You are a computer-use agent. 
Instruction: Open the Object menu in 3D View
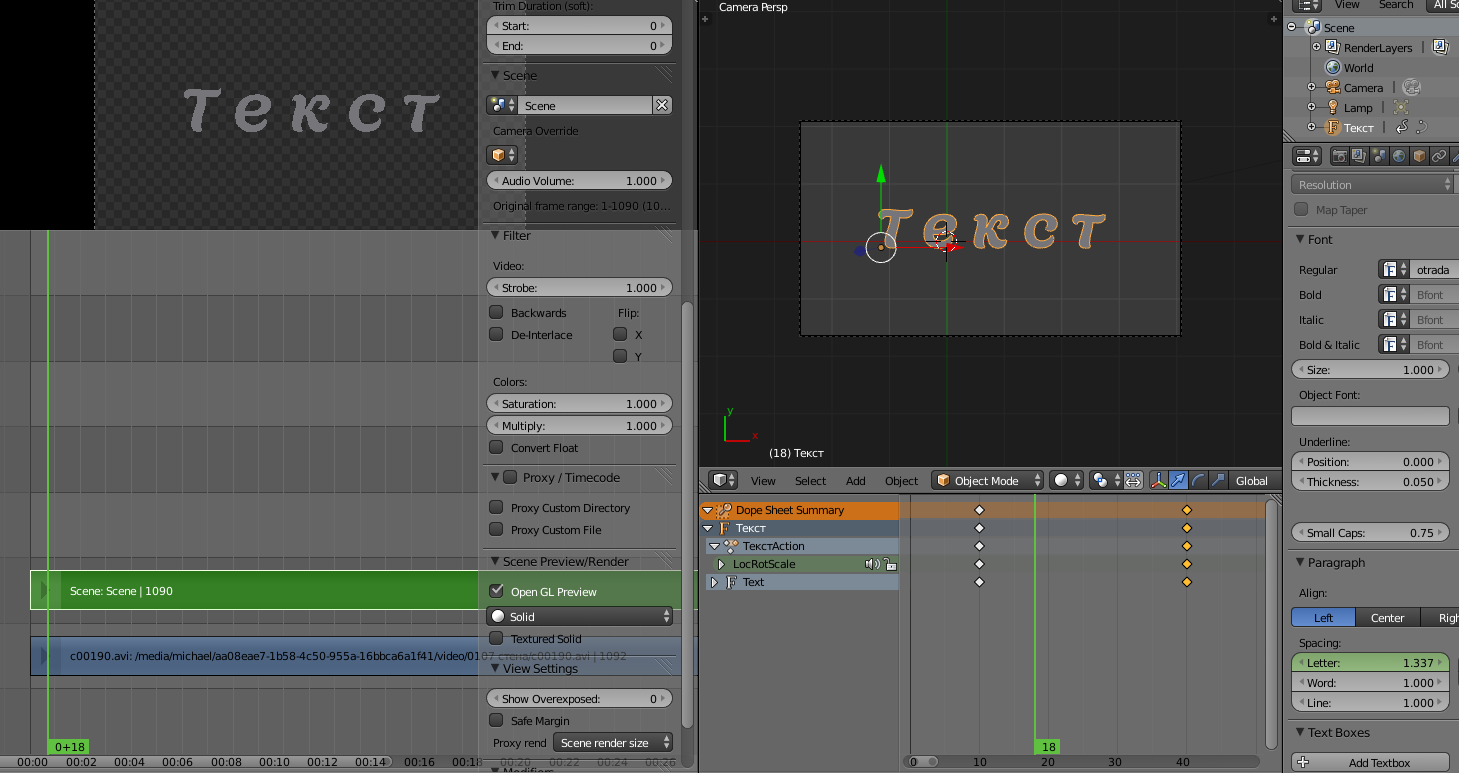click(x=901, y=481)
